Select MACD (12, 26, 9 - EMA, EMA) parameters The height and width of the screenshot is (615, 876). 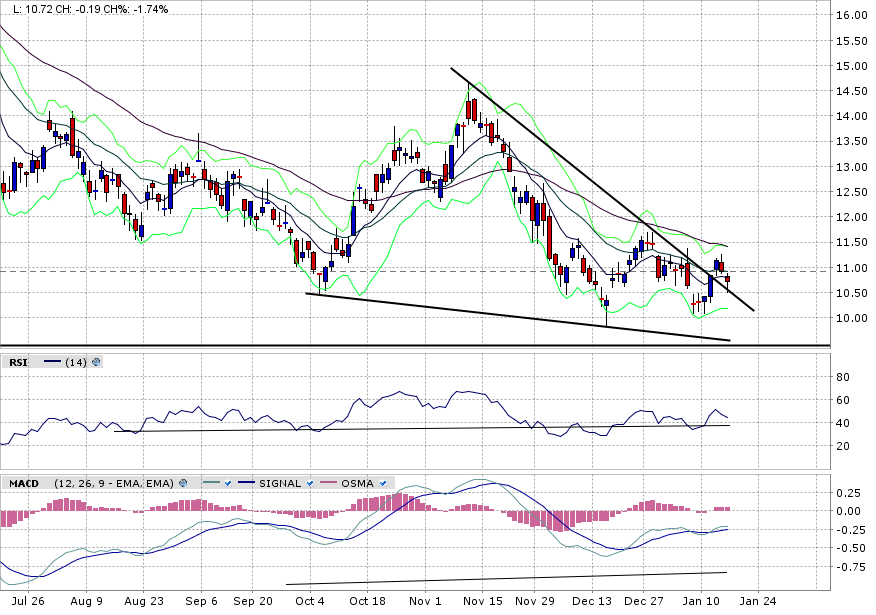(x=113, y=483)
